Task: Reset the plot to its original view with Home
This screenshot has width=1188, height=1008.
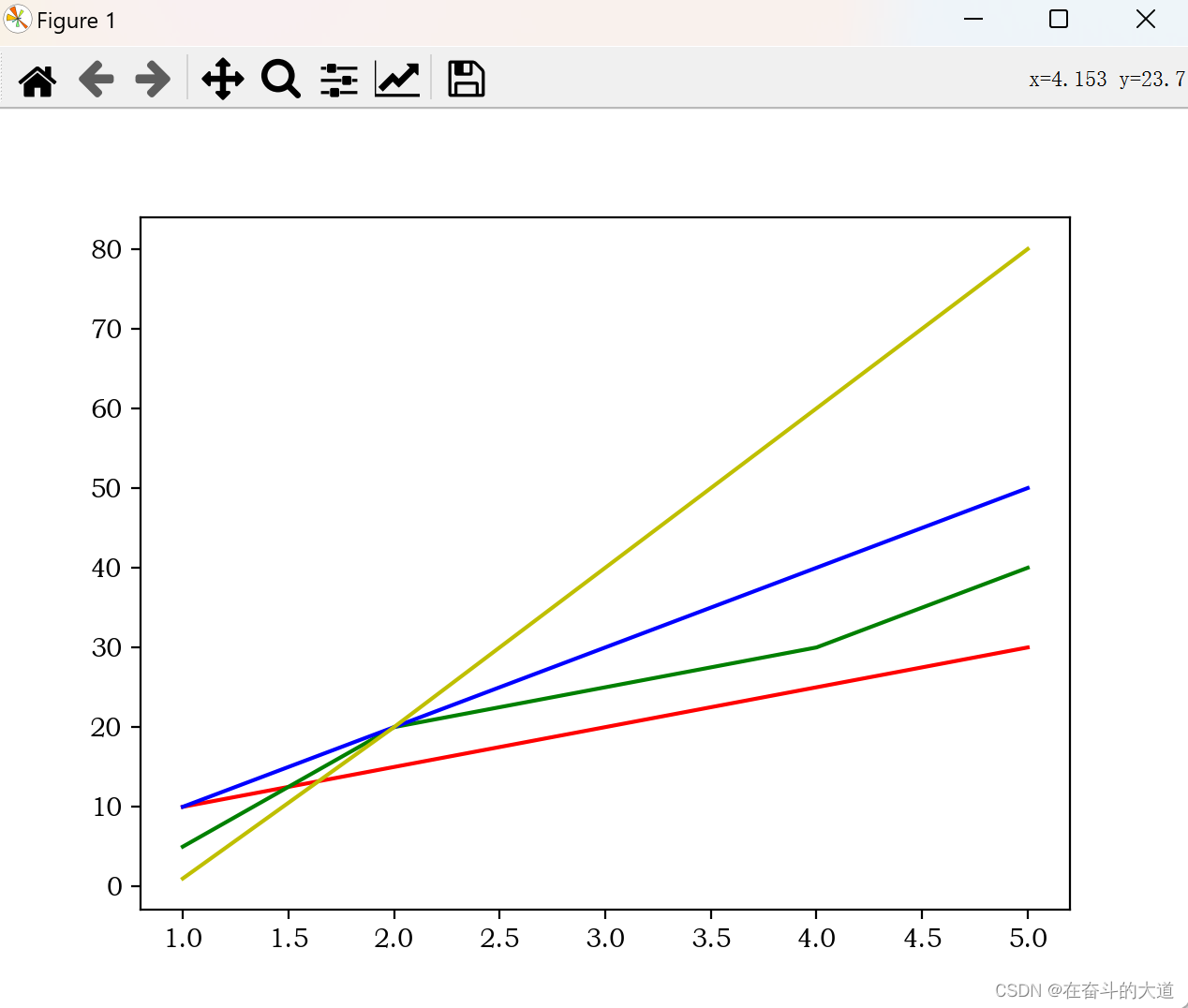Action: pyautogui.click(x=37, y=80)
